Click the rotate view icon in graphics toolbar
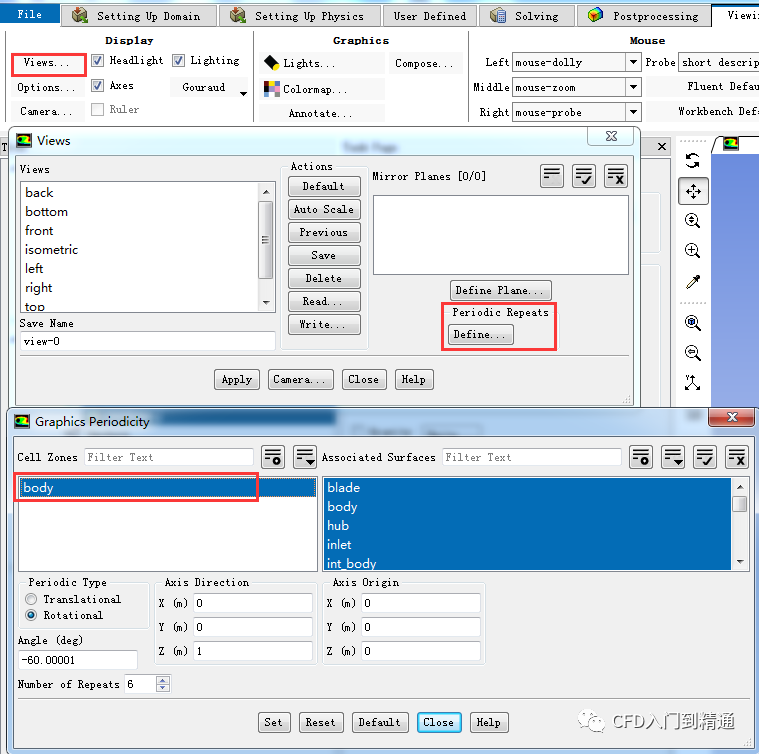Viewport: 759px width, 754px height. (693, 161)
